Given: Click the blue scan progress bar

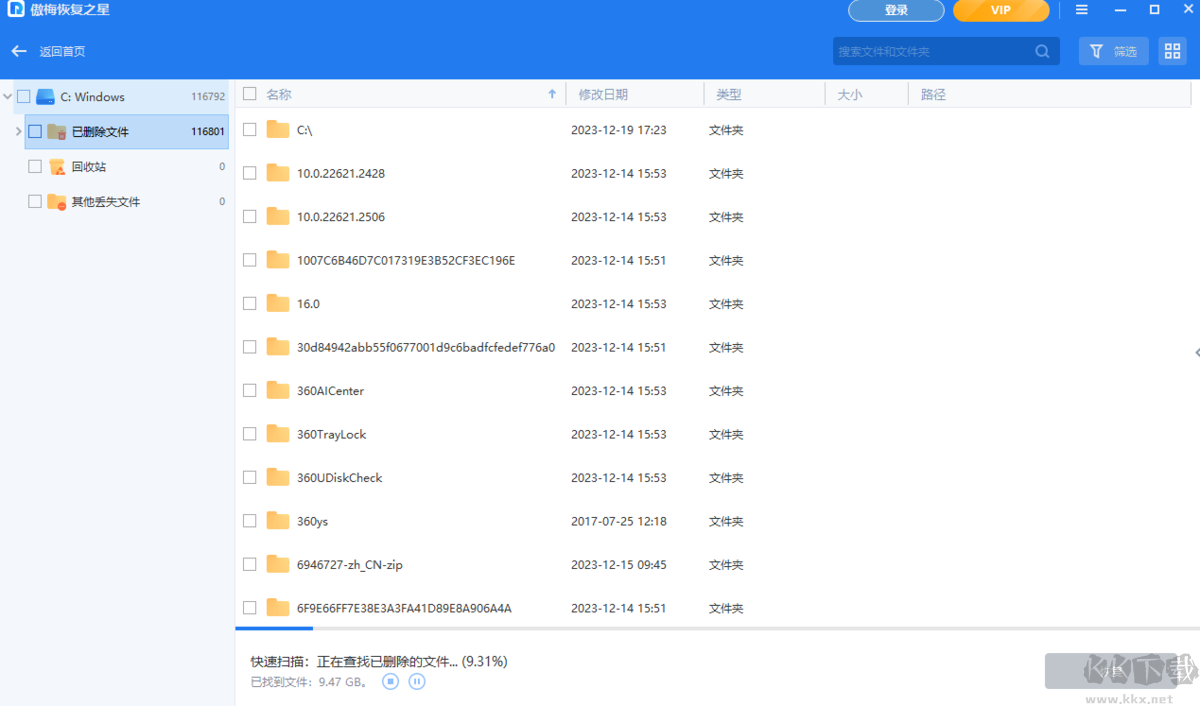Looking at the screenshot, I should pos(274,630).
